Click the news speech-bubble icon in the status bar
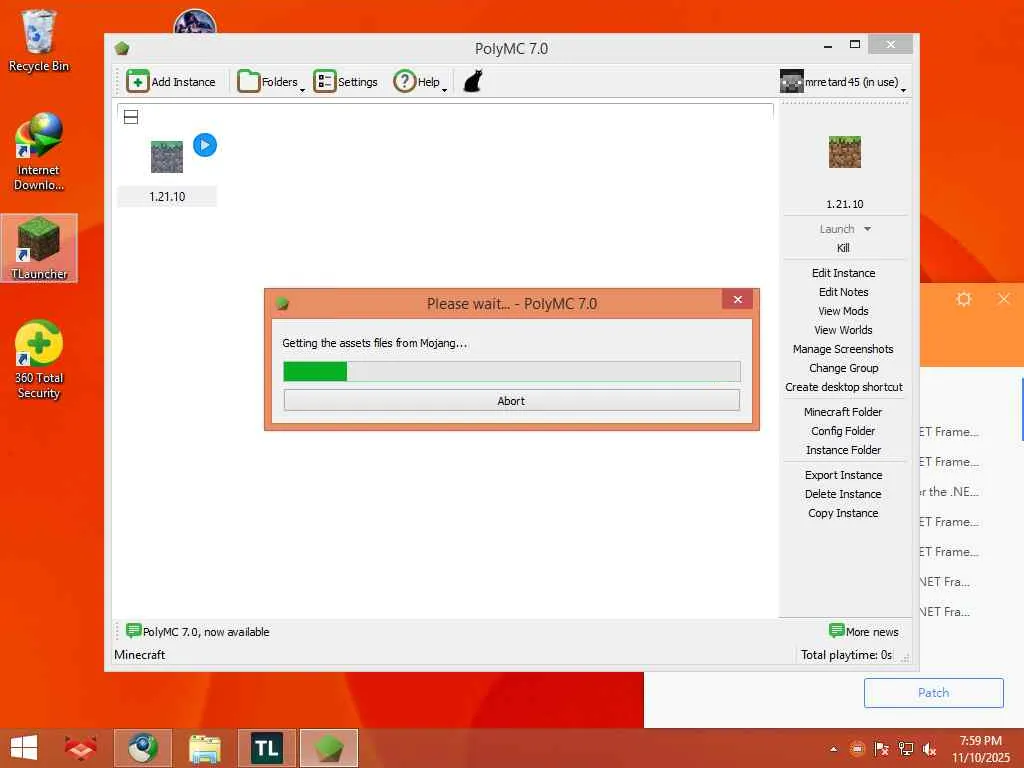Image resolution: width=1024 pixels, height=768 pixels. [x=133, y=630]
